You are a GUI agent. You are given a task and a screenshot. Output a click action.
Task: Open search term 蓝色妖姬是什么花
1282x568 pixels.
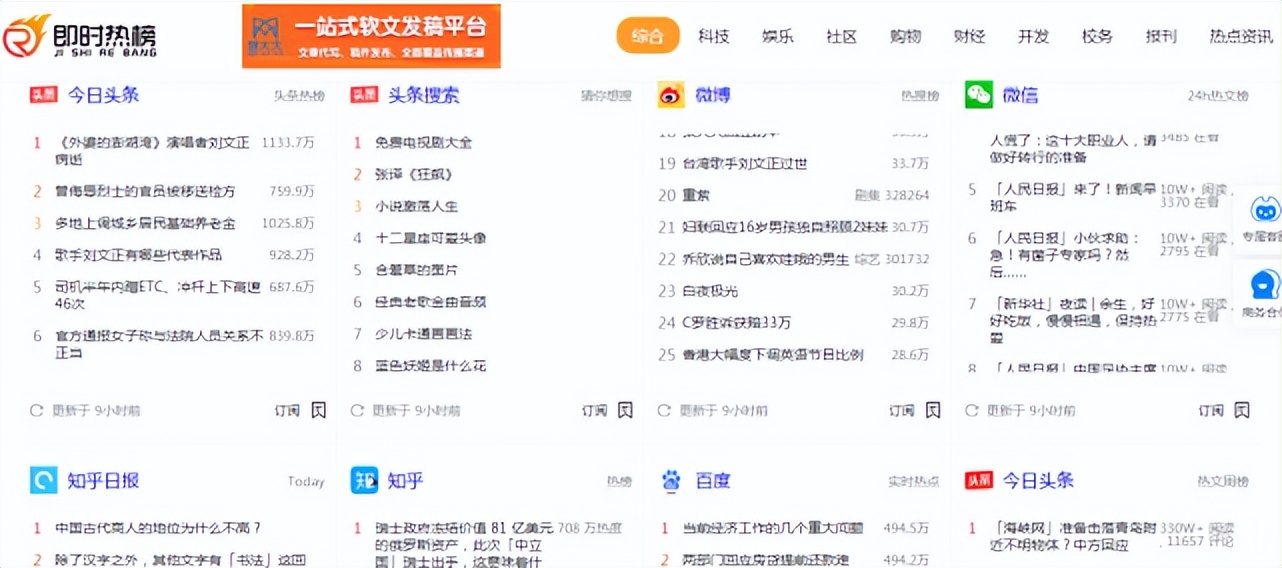(431, 366)
